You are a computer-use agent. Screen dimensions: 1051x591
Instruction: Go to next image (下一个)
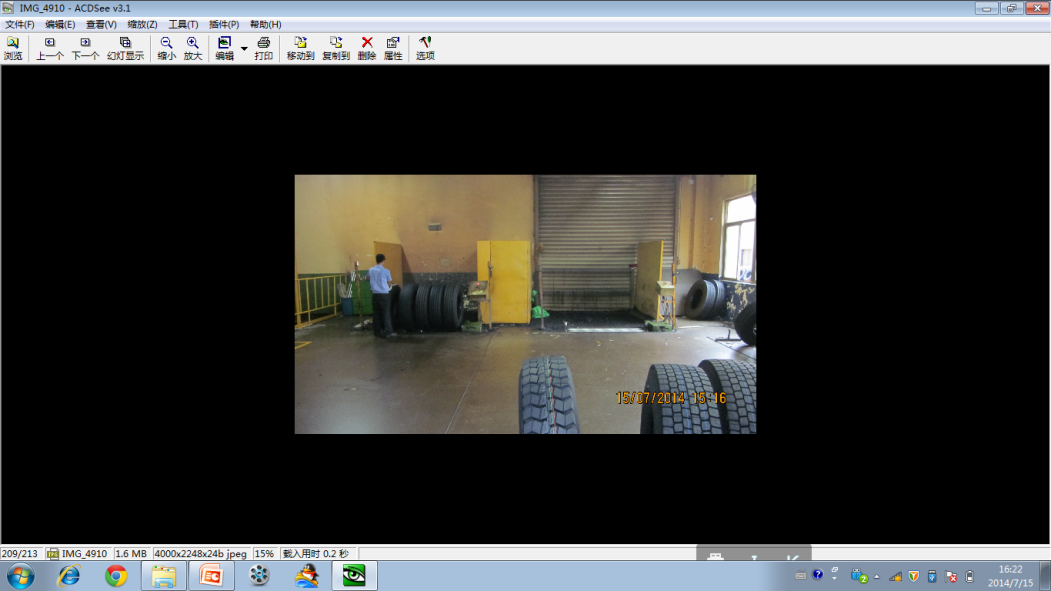[x=85, y=48]
